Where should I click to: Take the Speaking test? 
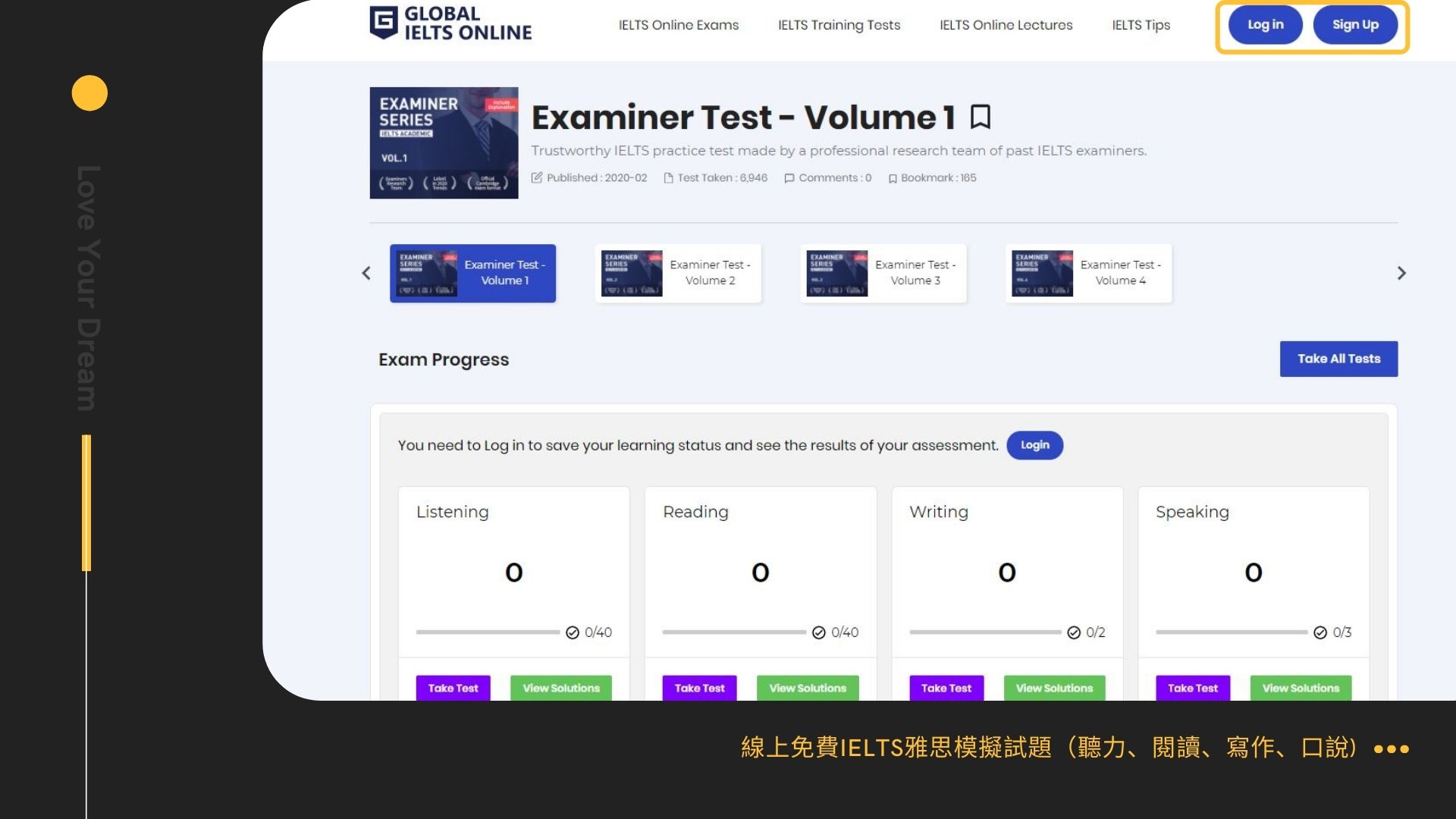(x=1192, y=688)
